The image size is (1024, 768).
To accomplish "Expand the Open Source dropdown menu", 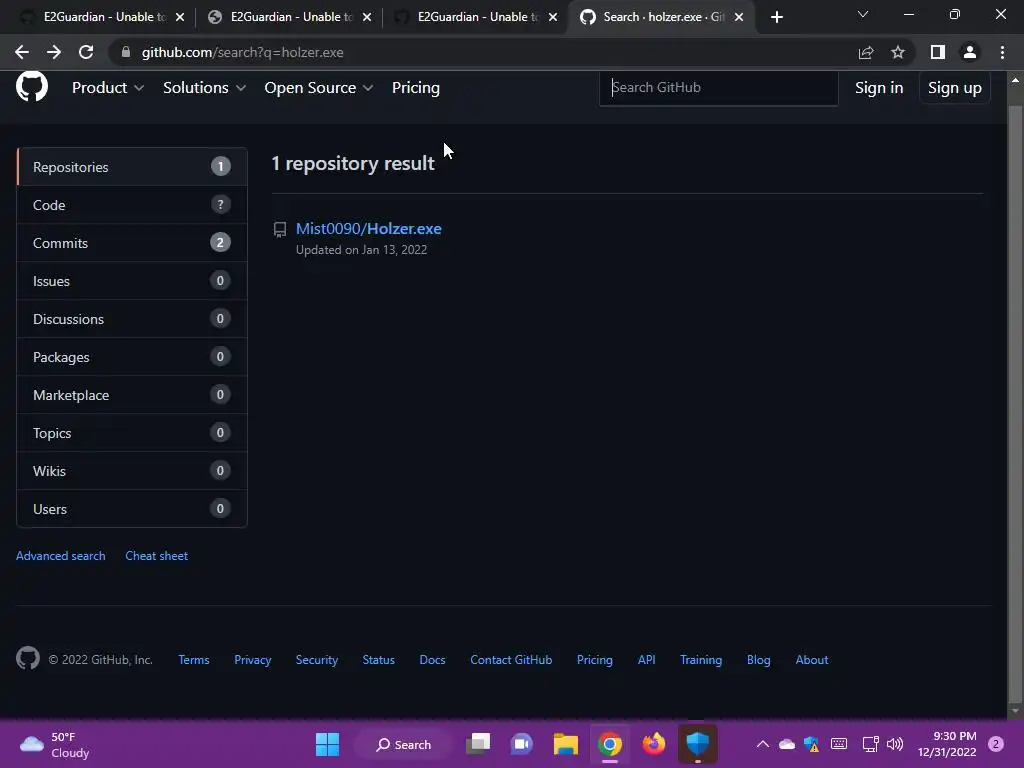I will tap(318, 88).
